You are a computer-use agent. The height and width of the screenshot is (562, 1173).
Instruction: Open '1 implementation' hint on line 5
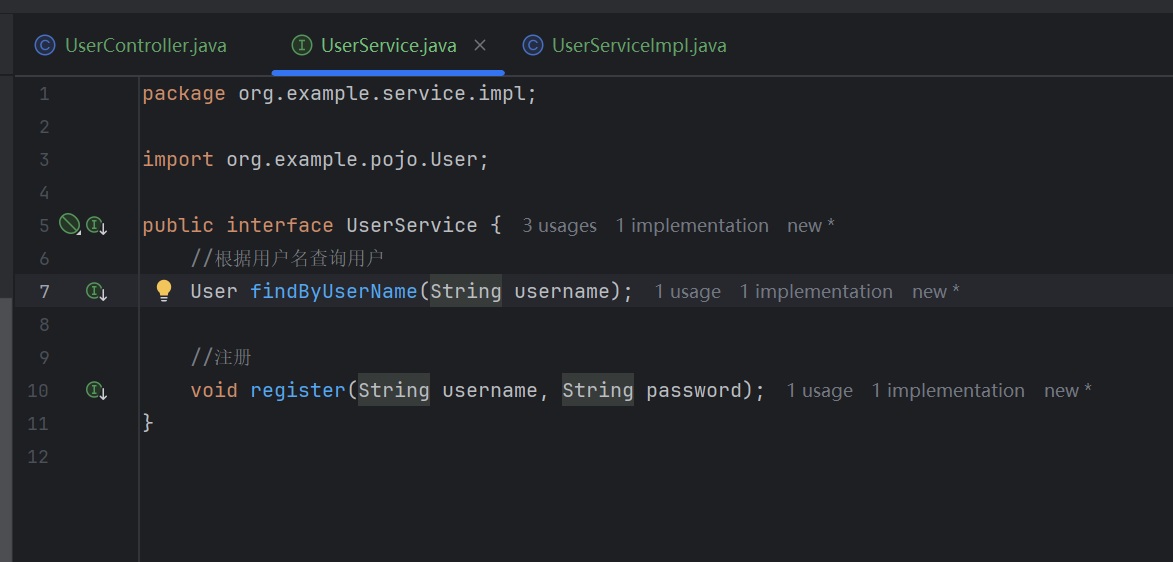692,226
